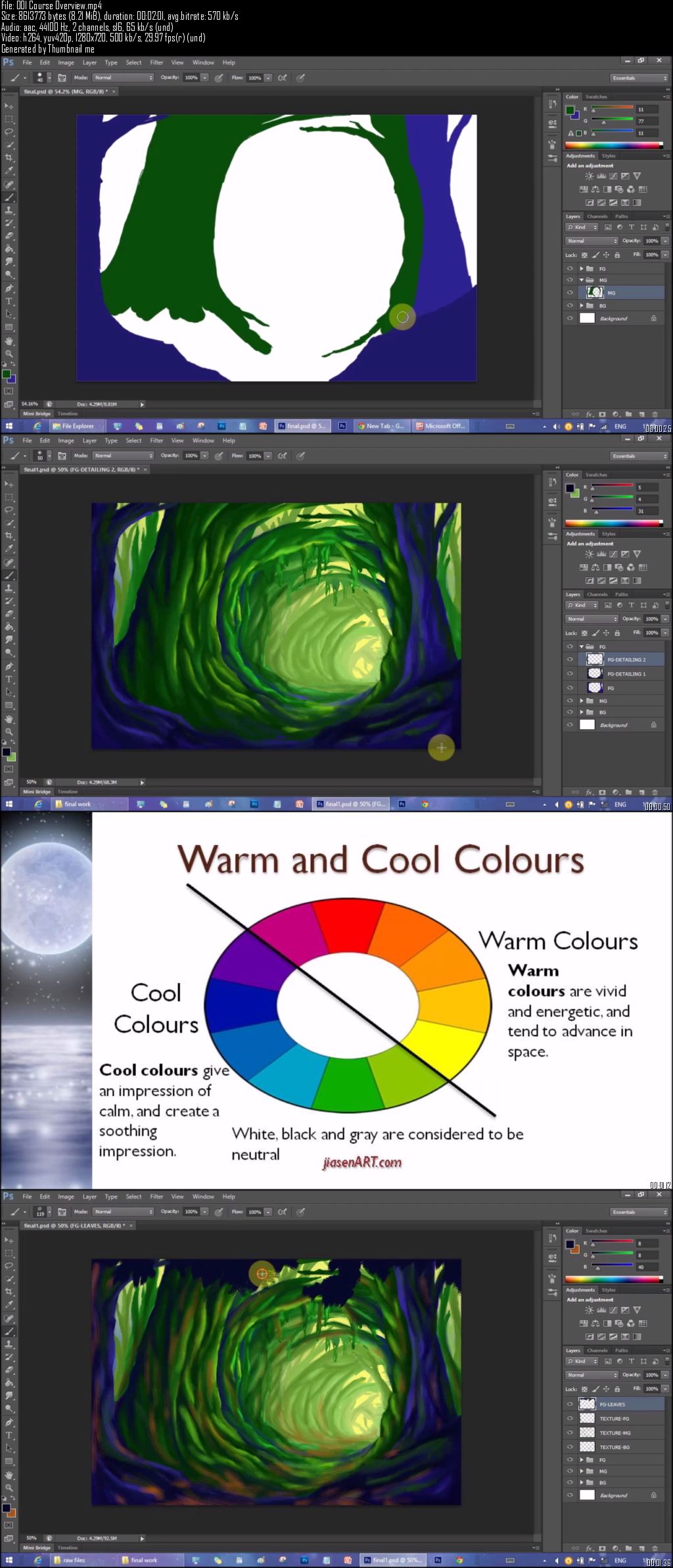This screenshot has height=1568, width=673.
Task: Add Hue/Saturation adjustment in FG-LEAVES frame
Action: [x=584, y=1323]
